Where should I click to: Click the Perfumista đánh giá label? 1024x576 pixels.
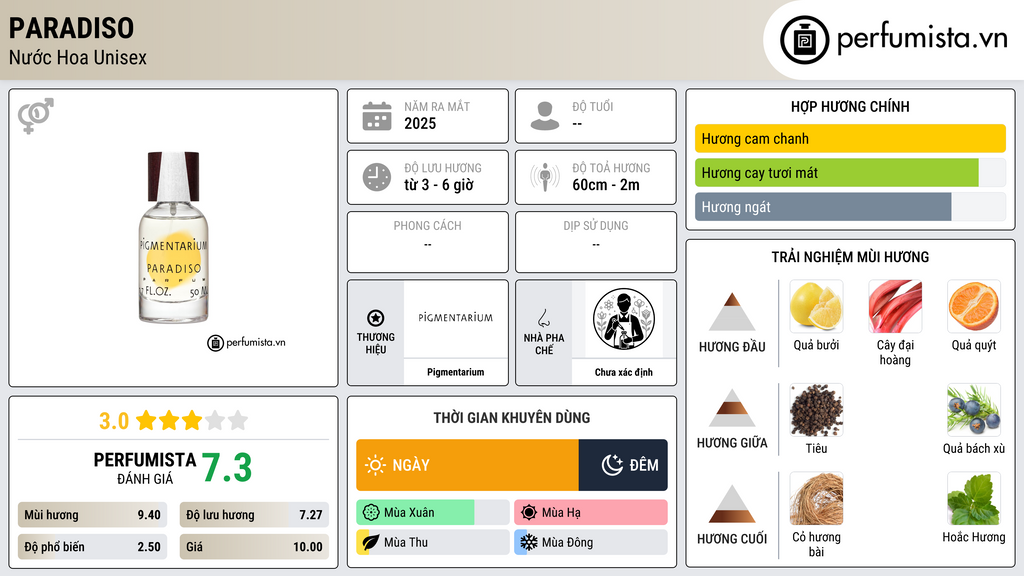pyautogui.click(x=145, y=468)
